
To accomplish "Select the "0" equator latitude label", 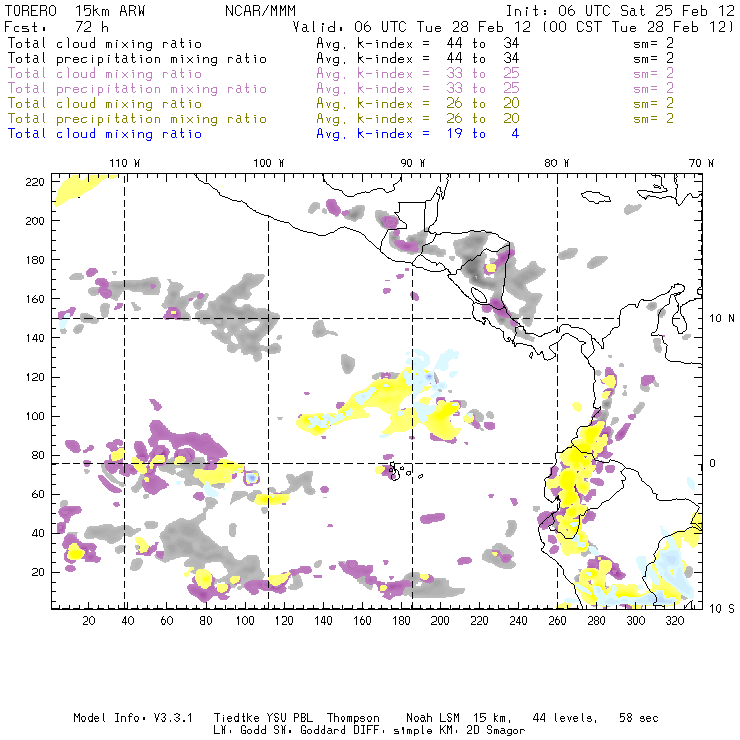I will click(713, 463).
